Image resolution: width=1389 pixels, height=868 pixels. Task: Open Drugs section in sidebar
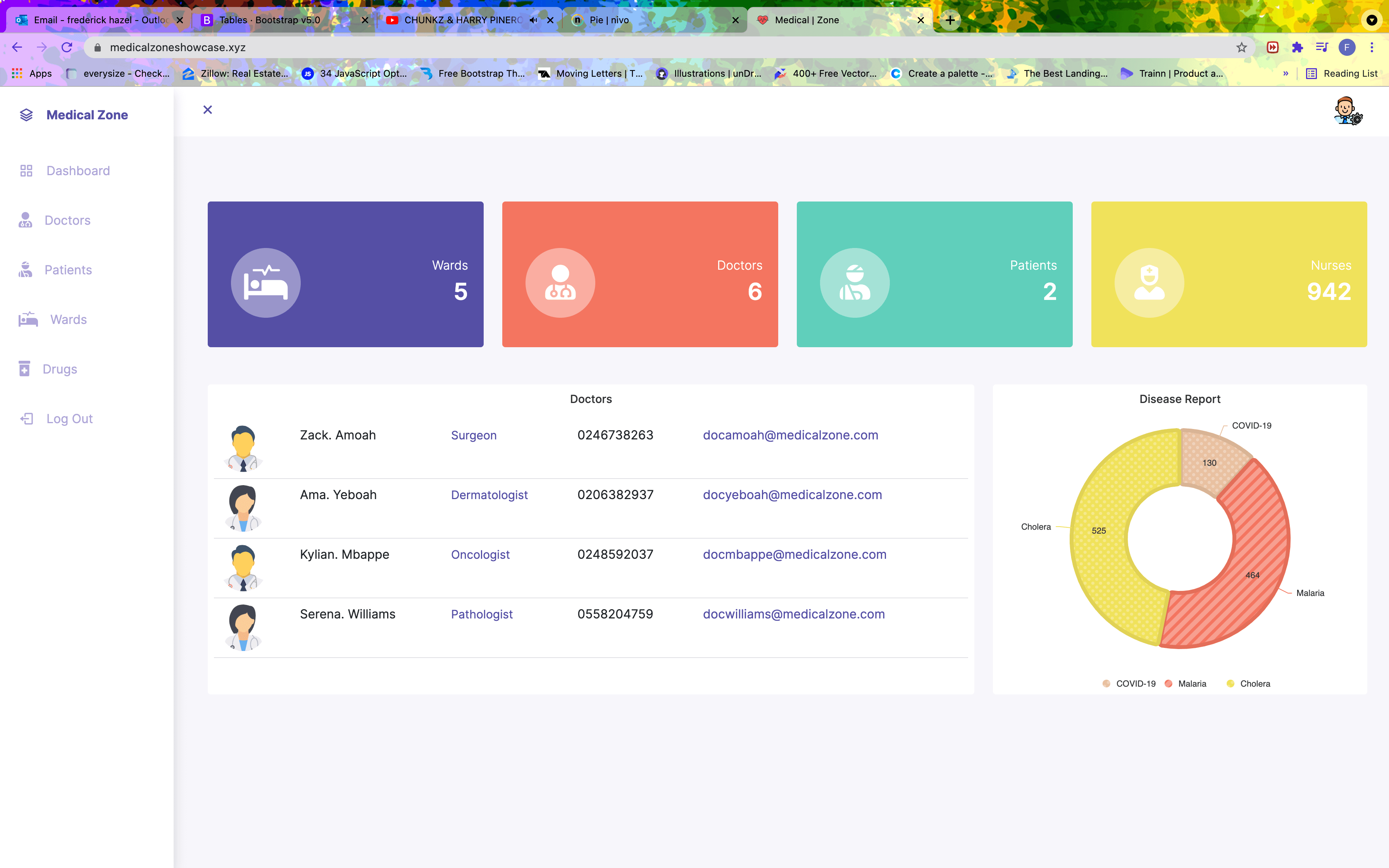60,369
